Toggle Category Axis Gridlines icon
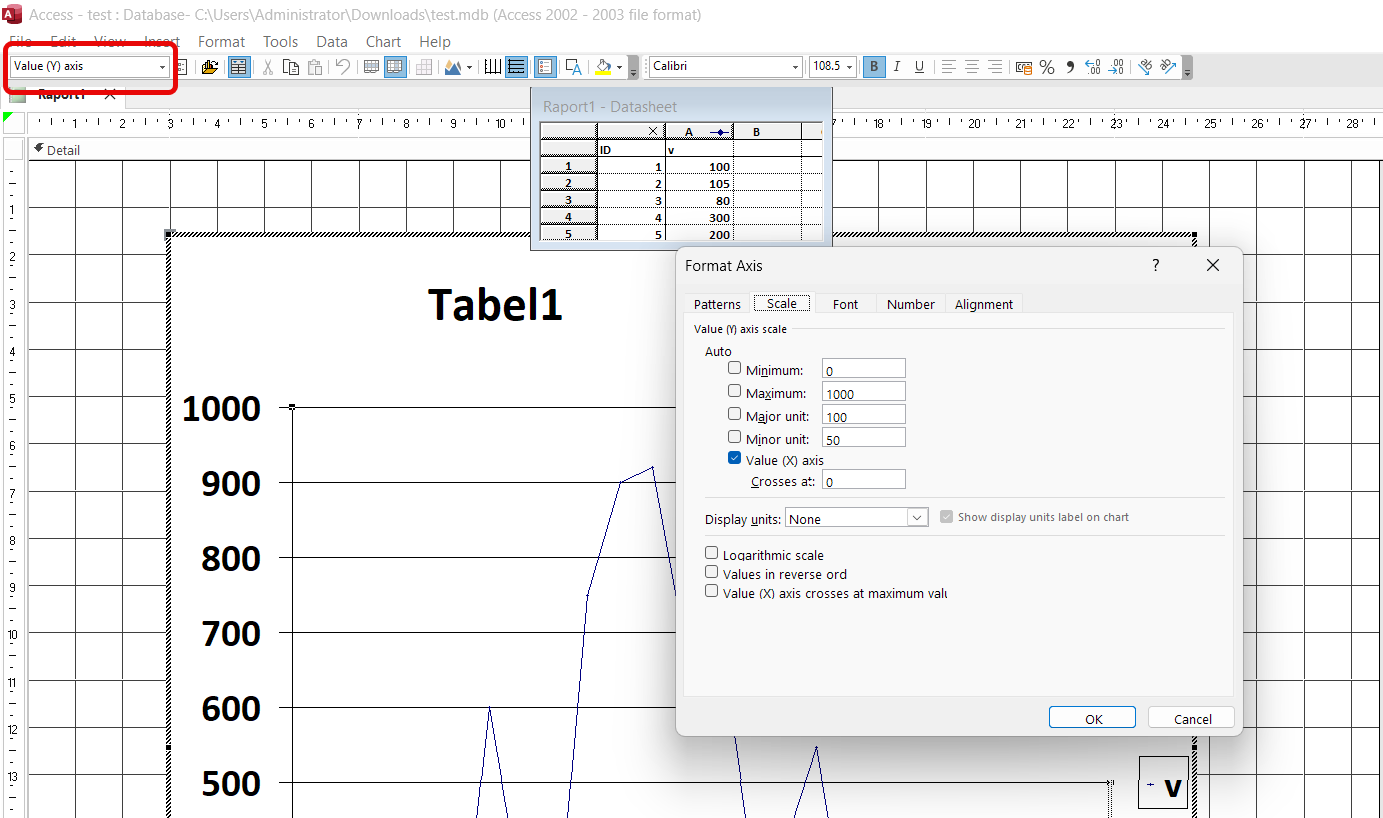Screen dimensions: 1383x818 point(493,67)
